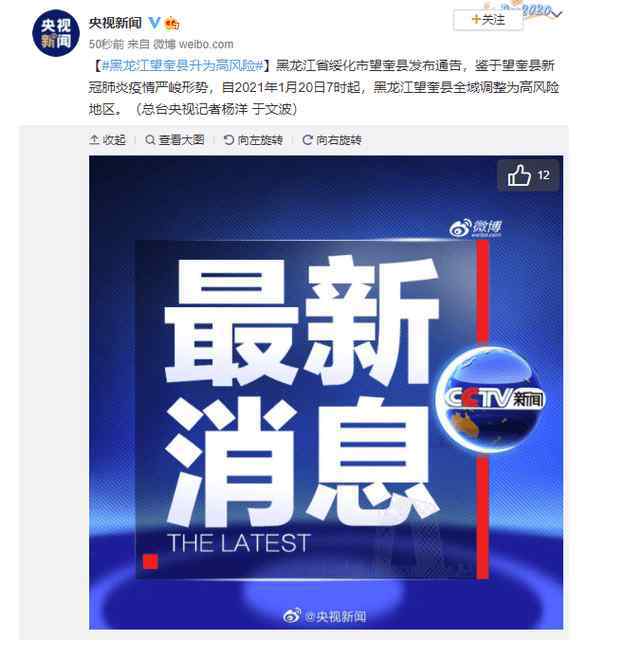Open the 微博 weibo.com source link
Viewport: 632px width, 648px height.
[193, 44]
